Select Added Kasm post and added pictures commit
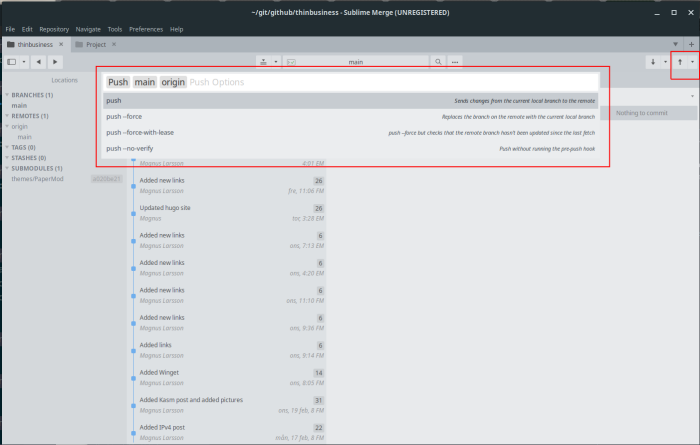 click(229, 405)
